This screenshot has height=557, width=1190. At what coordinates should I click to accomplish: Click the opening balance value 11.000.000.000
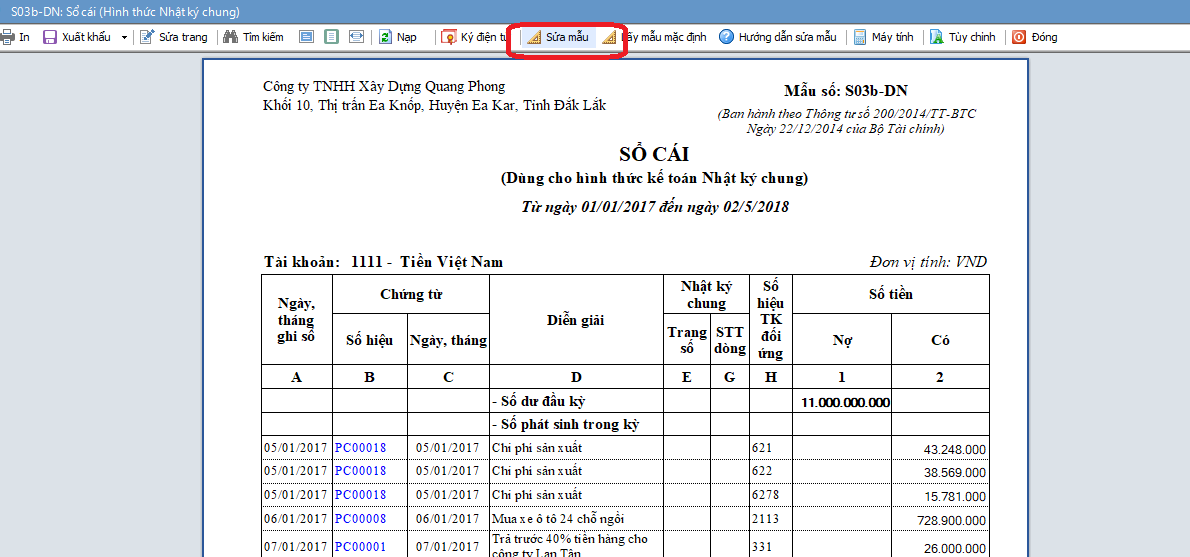pos(845,402)
